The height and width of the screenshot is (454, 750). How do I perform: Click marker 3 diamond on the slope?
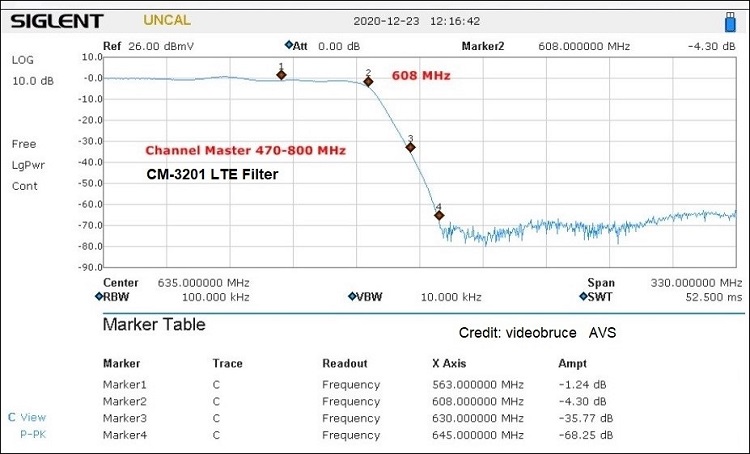click(410, 147)
